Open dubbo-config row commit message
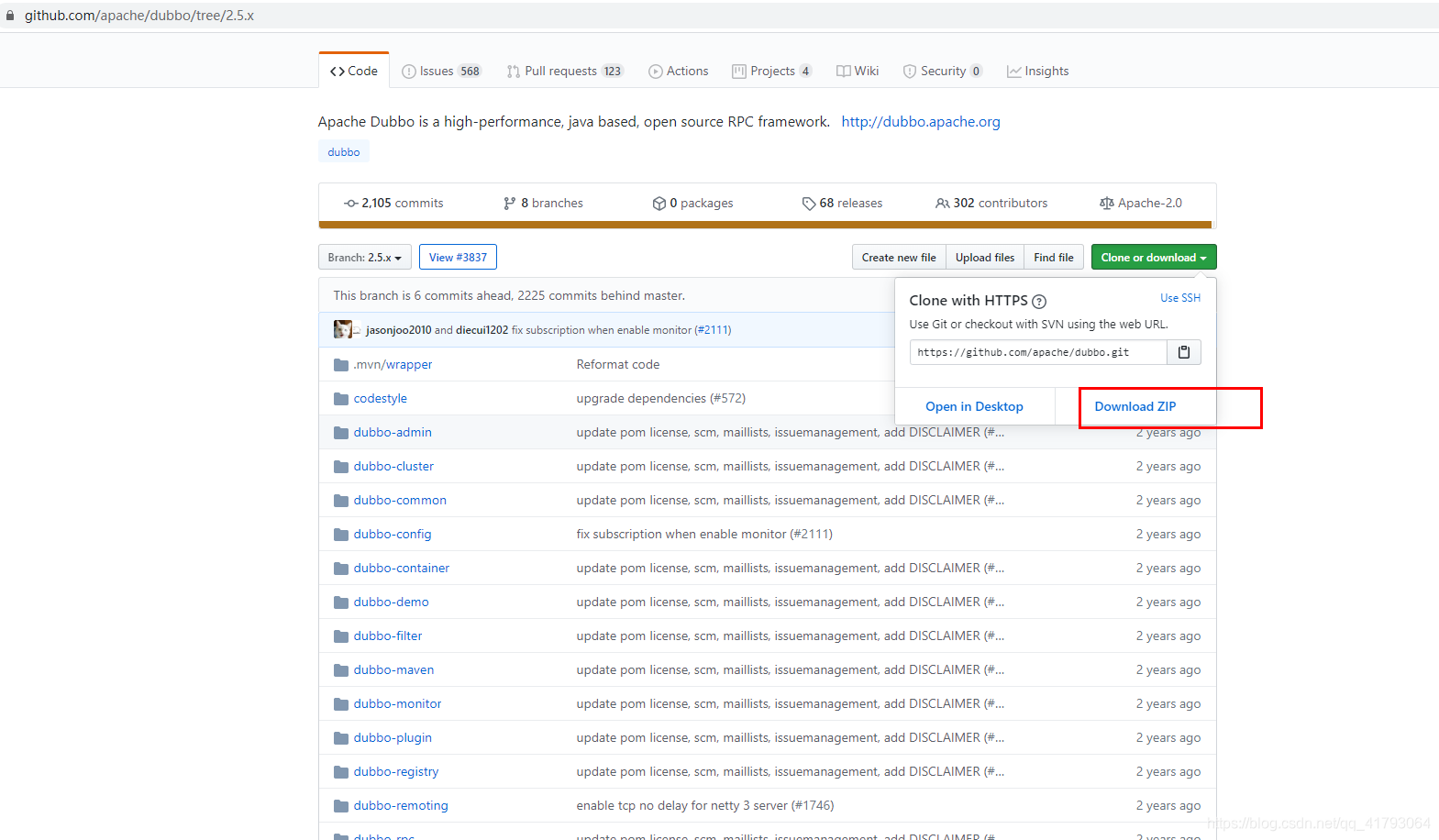Screen dimensions: 1439x840 704,534
